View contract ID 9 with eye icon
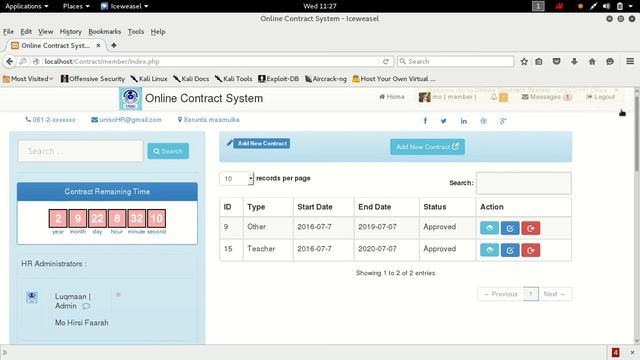The image size is (640, 360). pyautogui.click(x=489, y=228)
